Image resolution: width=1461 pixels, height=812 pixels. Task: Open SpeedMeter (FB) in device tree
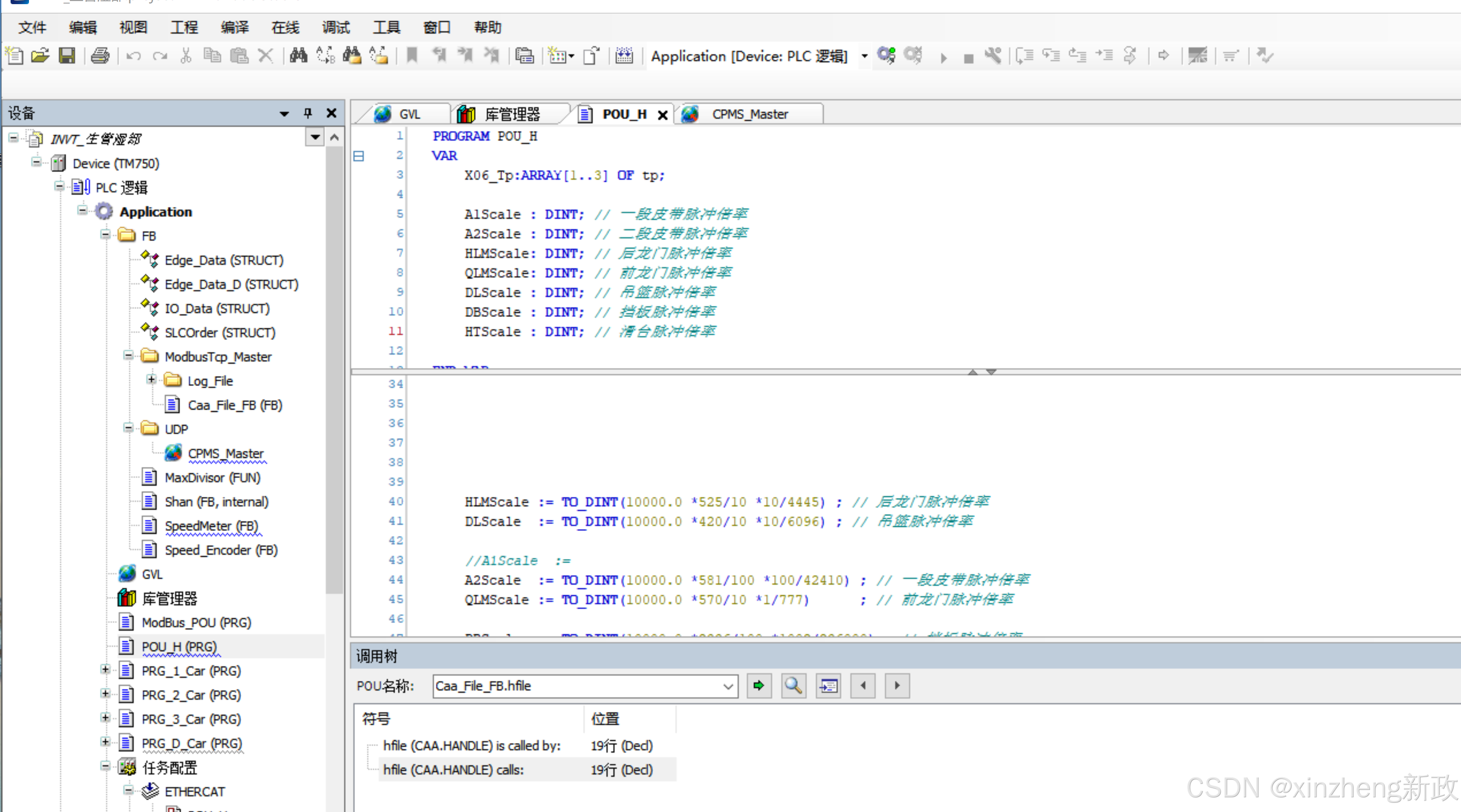[x=211, y=526]
